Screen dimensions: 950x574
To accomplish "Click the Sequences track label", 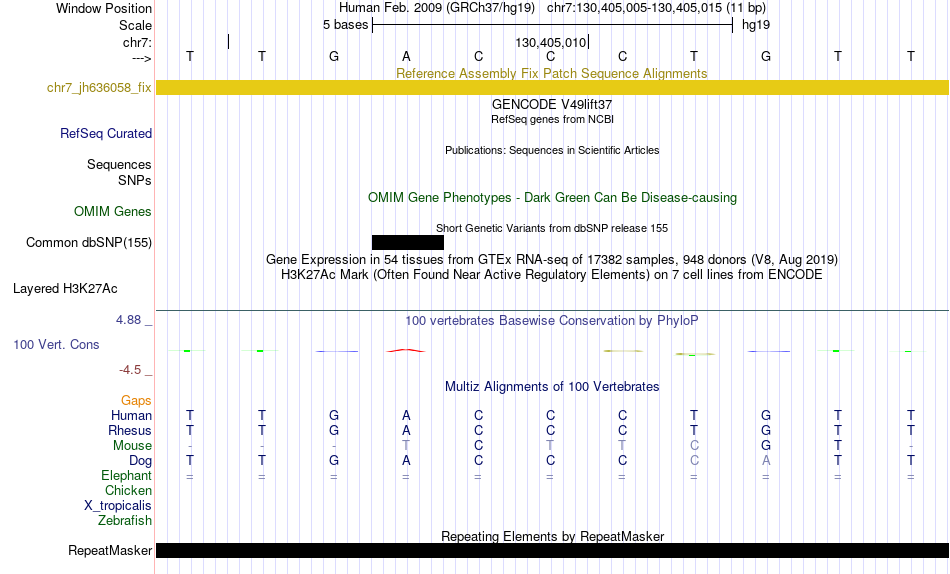I will pyautogui.click(x=119, y=164).
